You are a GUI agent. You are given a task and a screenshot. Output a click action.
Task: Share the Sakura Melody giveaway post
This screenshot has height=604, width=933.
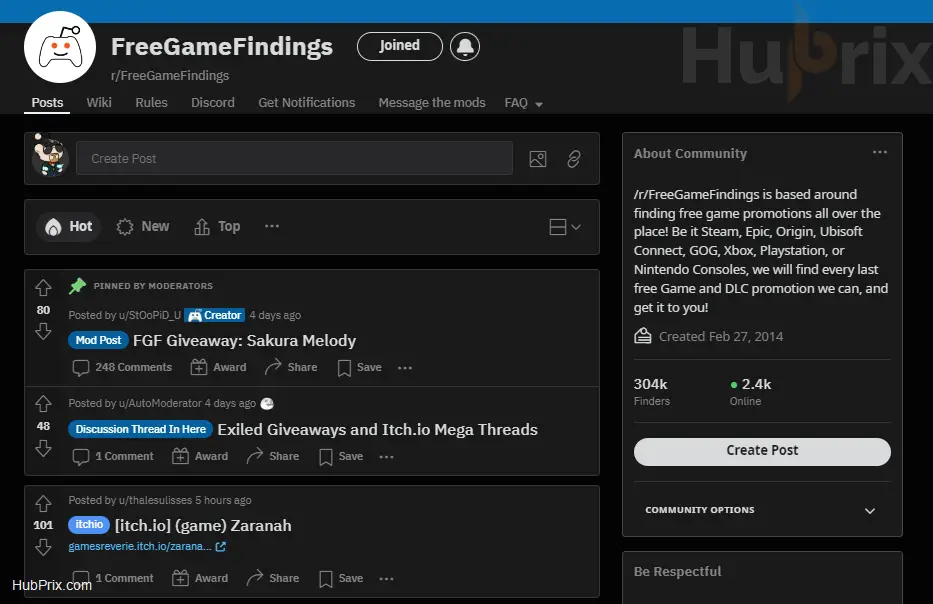pyautogui.click(x=291, y=367)
